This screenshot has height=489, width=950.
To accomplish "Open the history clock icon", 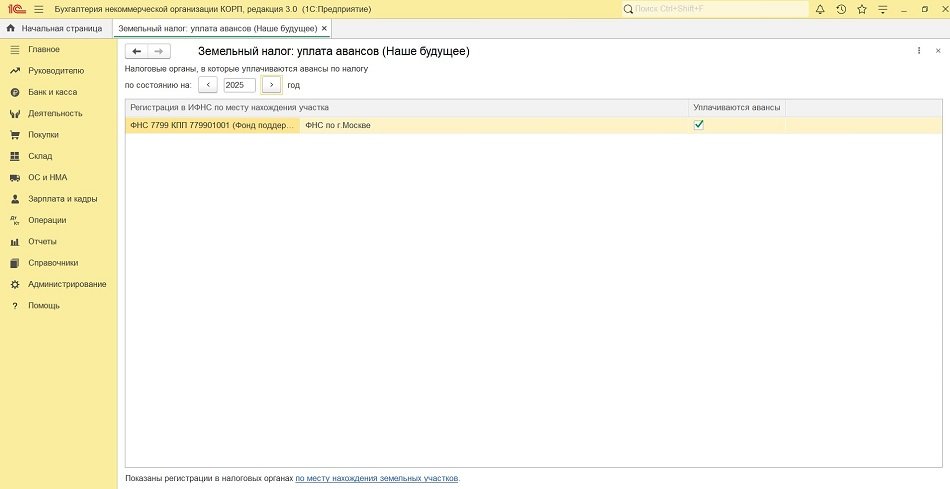I will coord(841,9).
